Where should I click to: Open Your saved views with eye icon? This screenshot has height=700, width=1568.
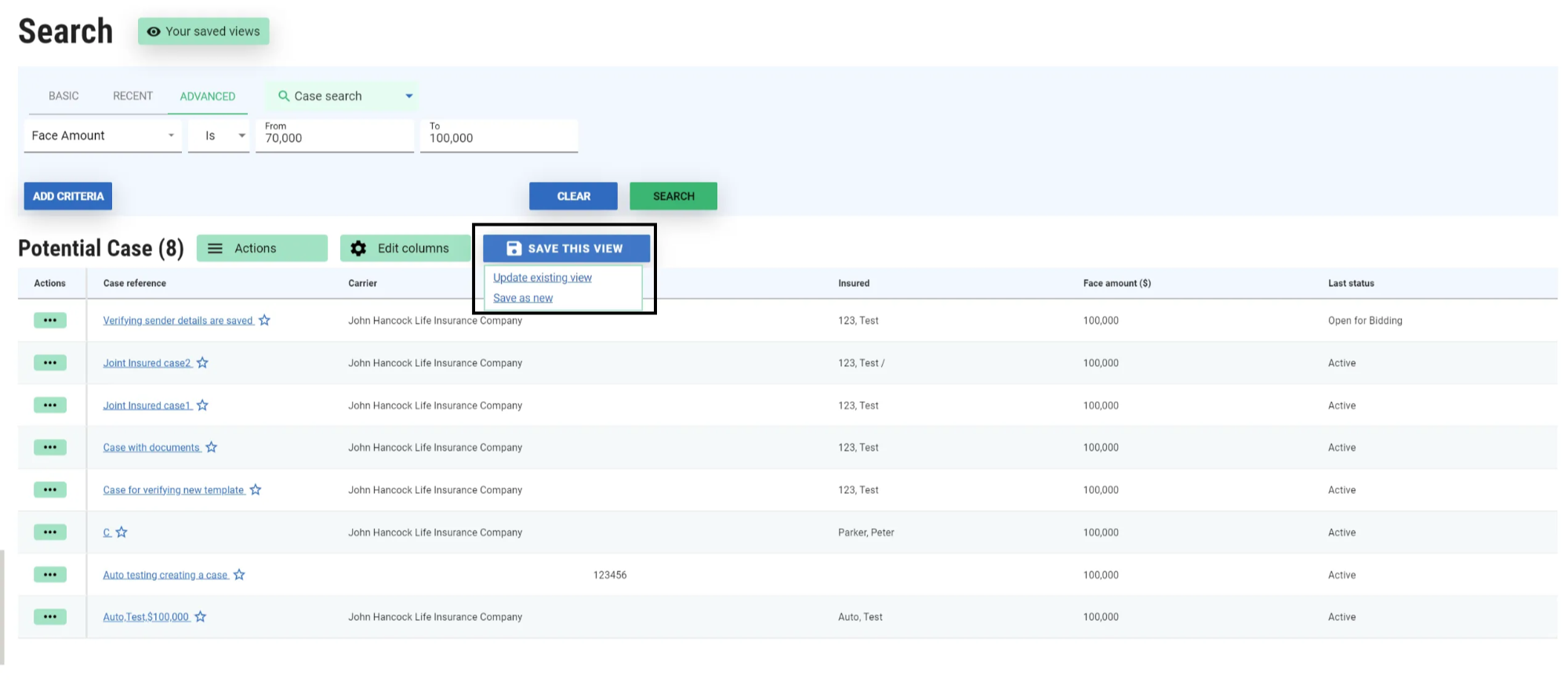[204, 31]
